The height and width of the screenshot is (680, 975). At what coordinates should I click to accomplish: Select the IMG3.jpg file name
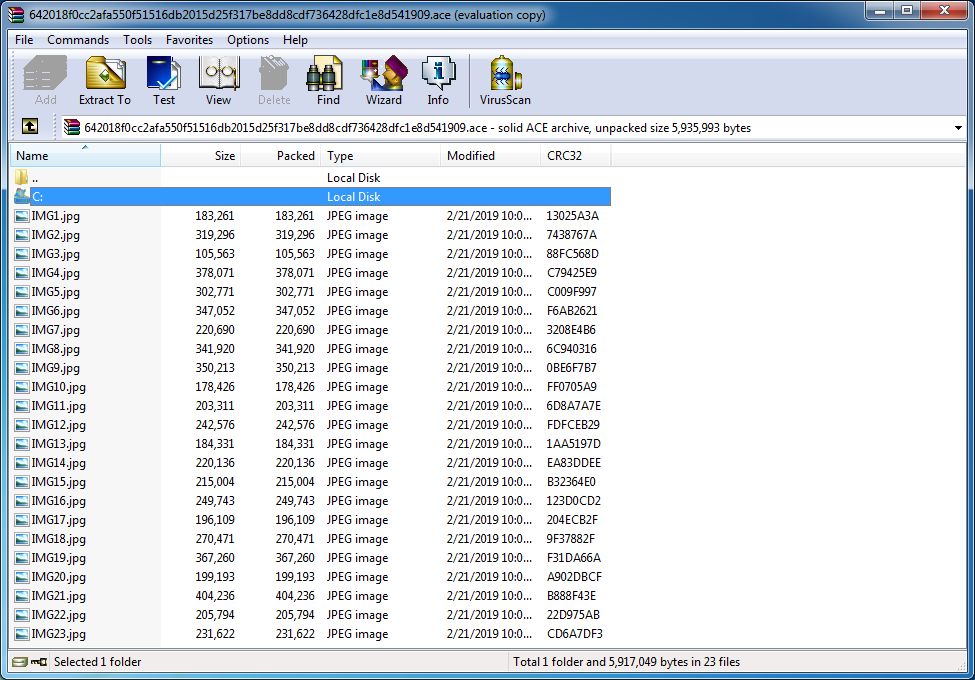55,254
